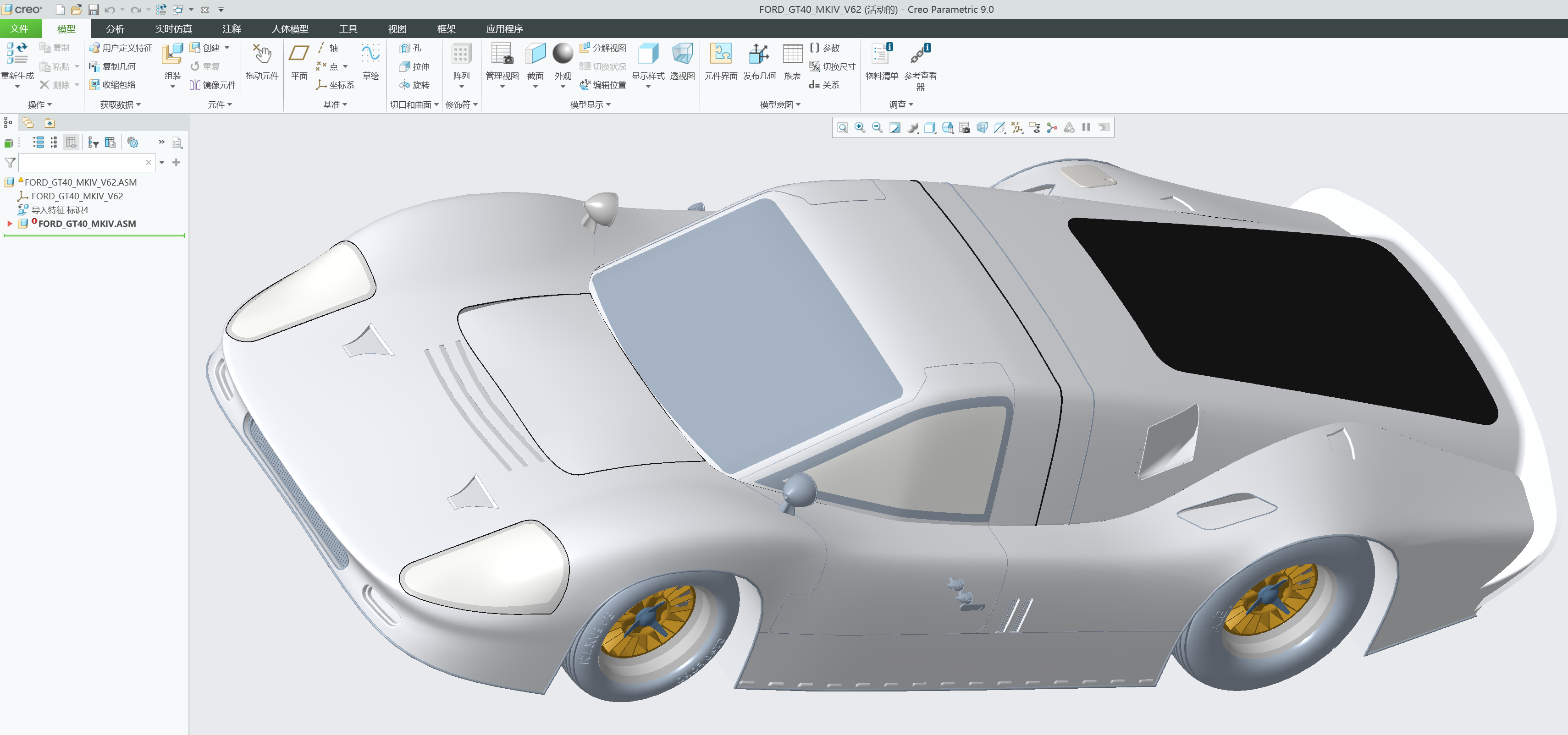This screenshot has width=1568, height=735.
Task: Click the Display Style (显示样式) icon
Action: pyautogui.click(x=648, y=54)
